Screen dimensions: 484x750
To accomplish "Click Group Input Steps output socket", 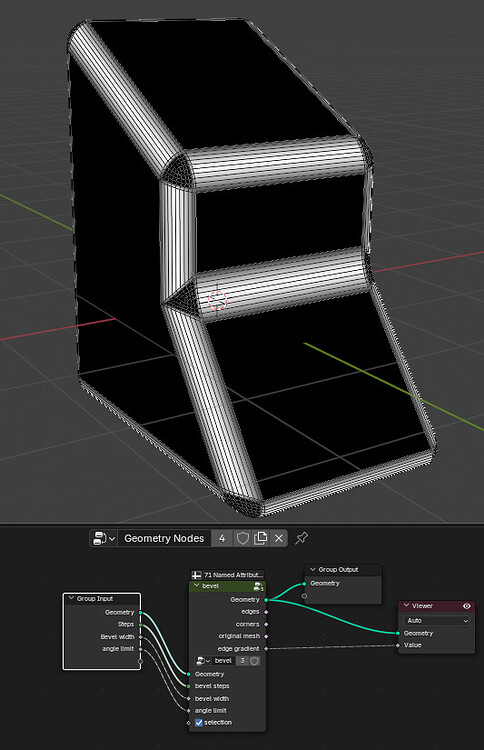I will tap(140, 625).
